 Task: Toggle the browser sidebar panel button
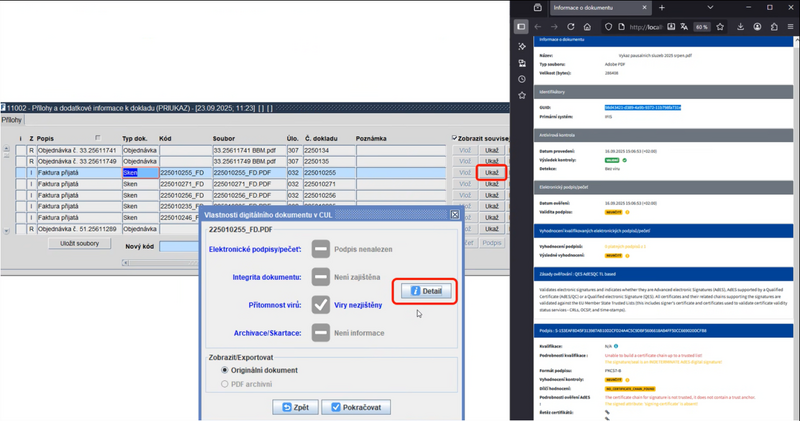click(x=522, y=27)
